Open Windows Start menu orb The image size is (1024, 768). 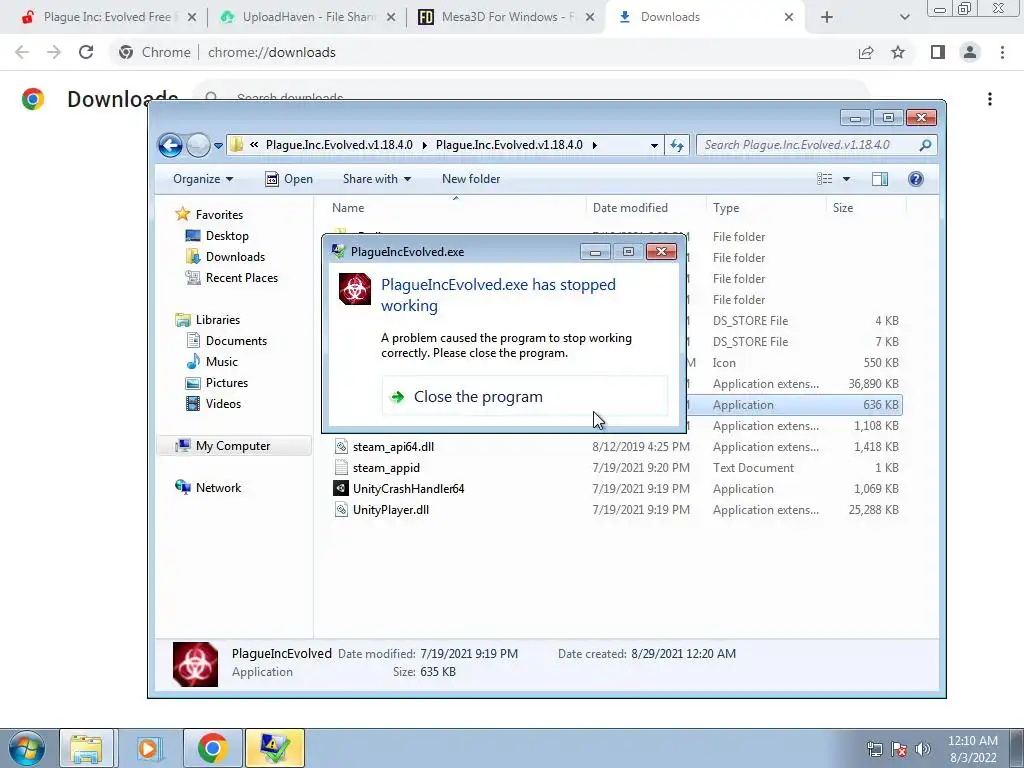click(x=26, y=748)
